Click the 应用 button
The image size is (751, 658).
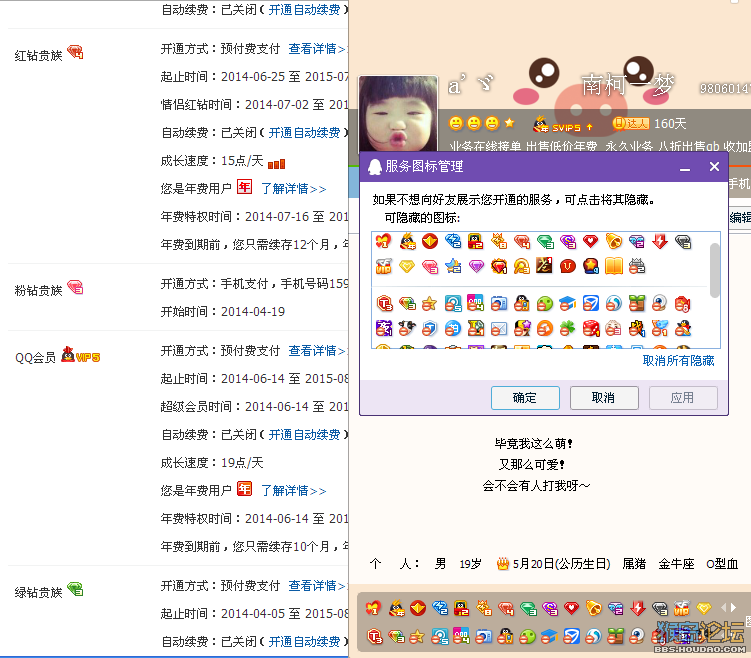[683, 398]
